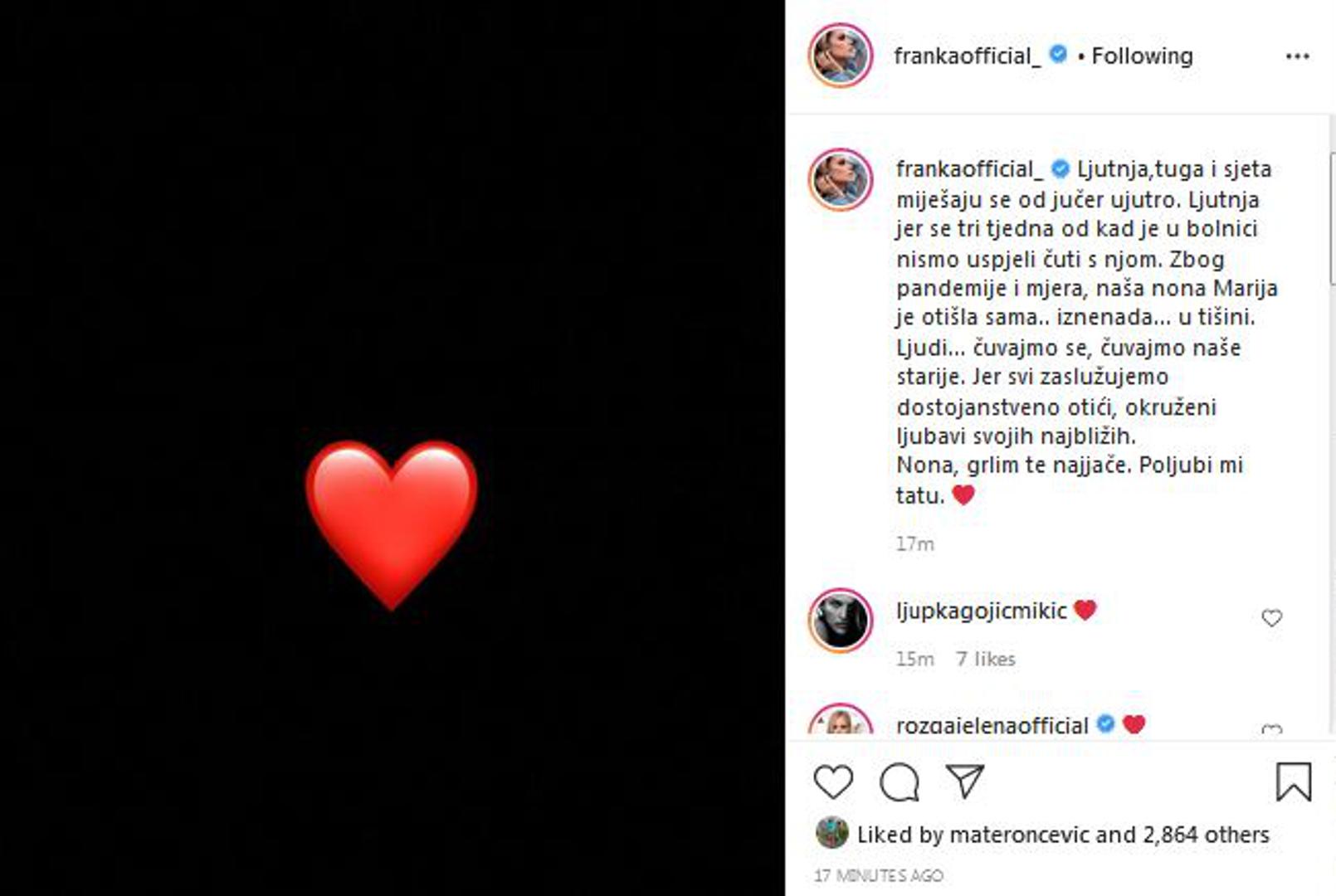Open comments with the speech bubble icon
1336x896 pixels.
pyautogui.click(x=899, y=782)
